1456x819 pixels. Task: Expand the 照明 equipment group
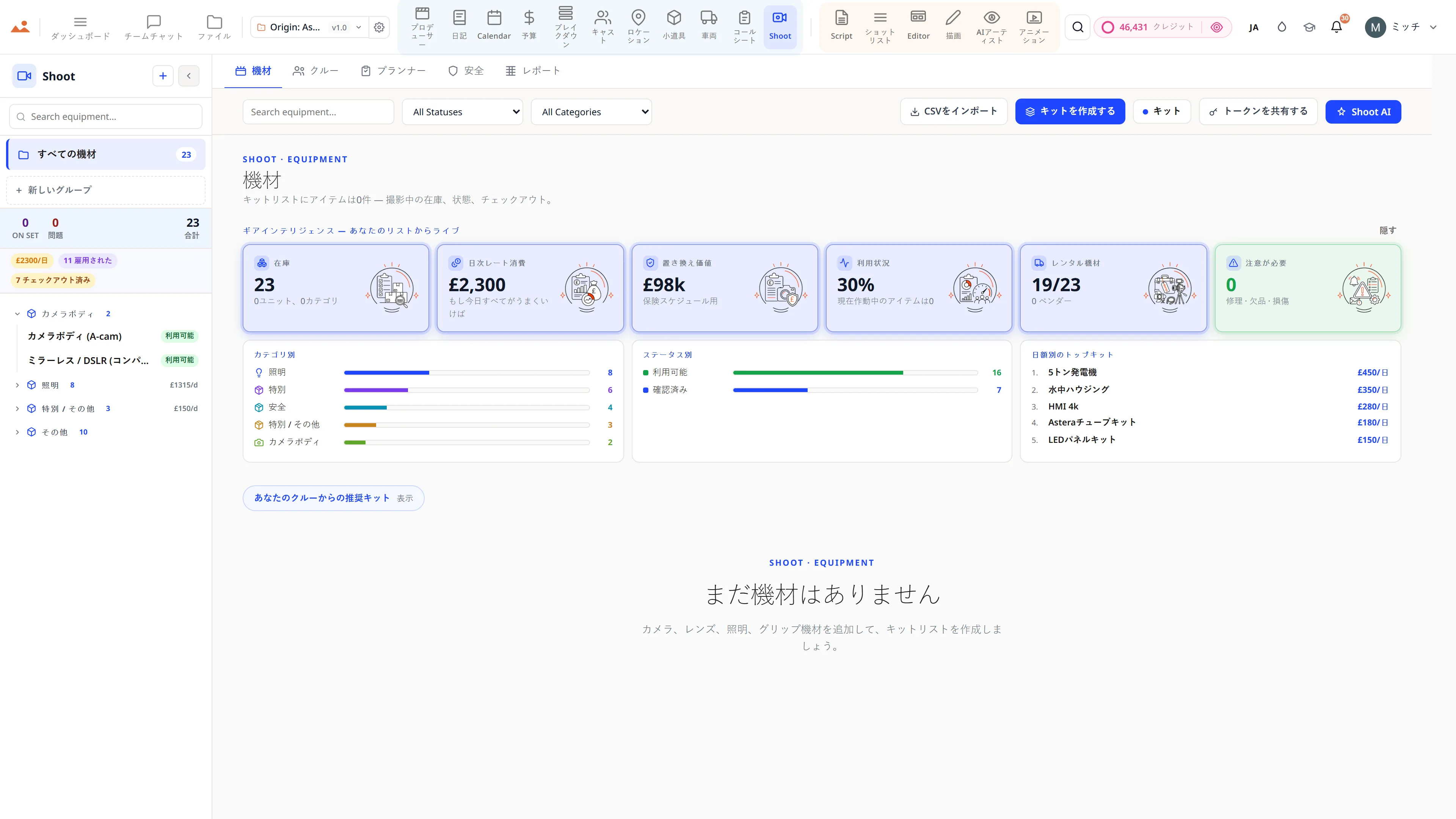[x=17, y=385]
